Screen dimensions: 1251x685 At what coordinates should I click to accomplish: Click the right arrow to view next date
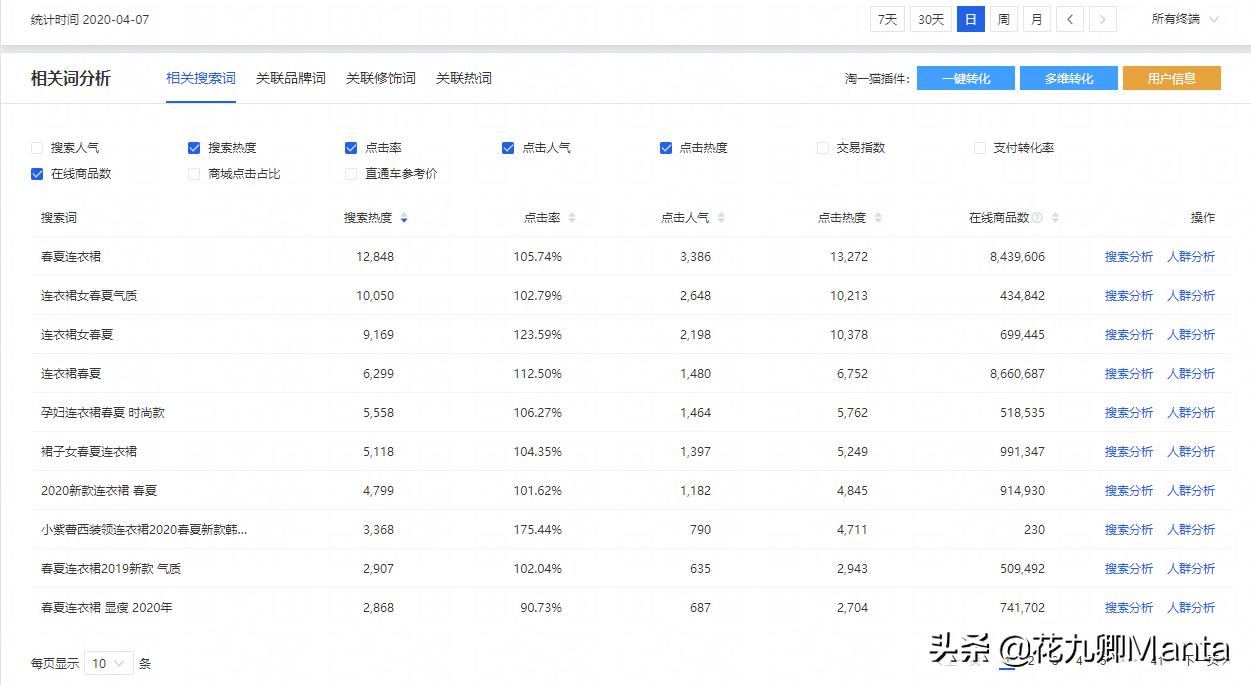pos(1103,18)
